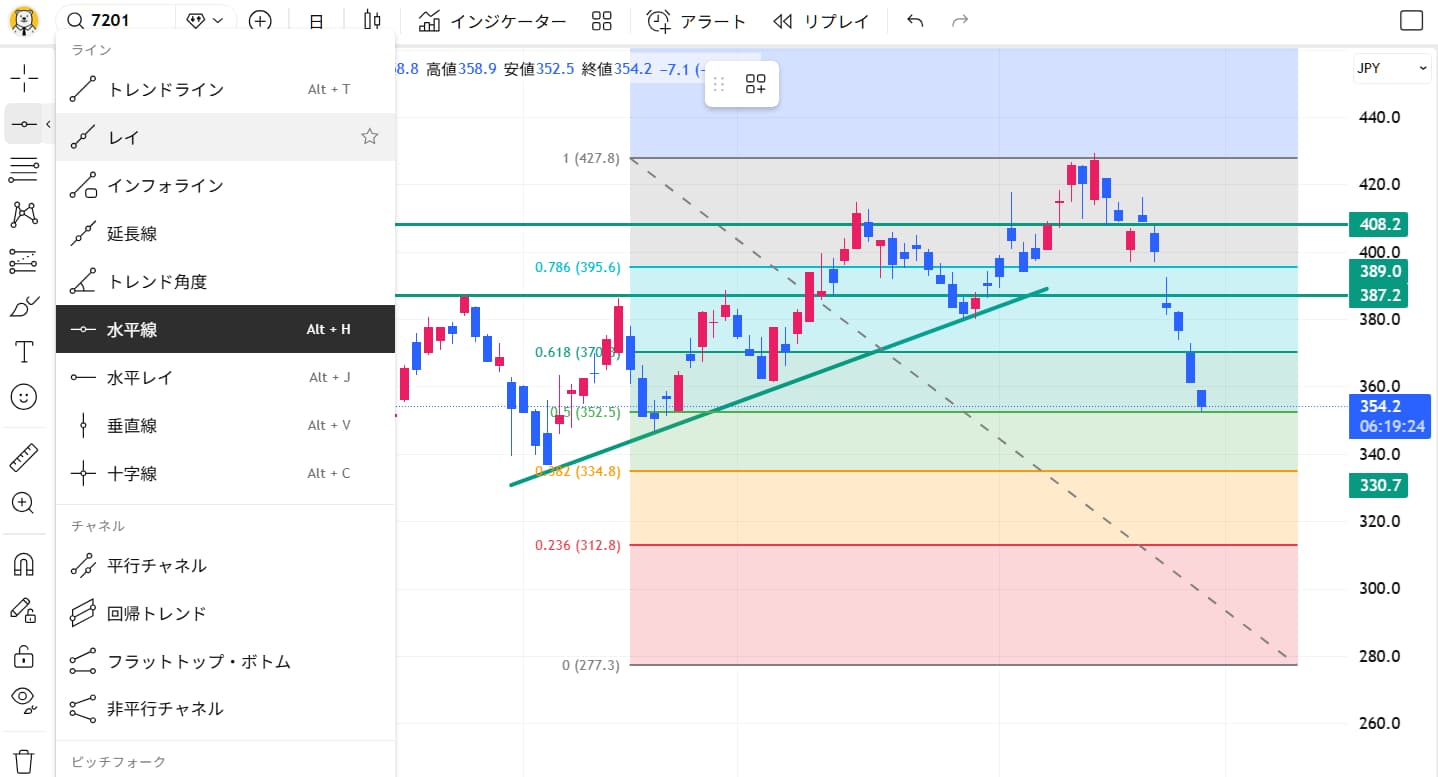Toggle hide all drawings eye icon
This screenshot has width=1438, height=777.
(24, 698)
